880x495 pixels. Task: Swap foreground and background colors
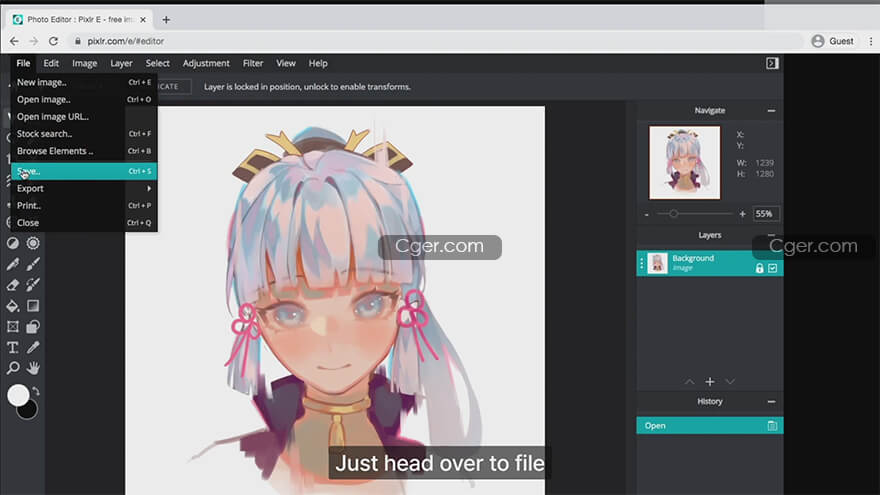pyautogui.click(x=36, y=391)
